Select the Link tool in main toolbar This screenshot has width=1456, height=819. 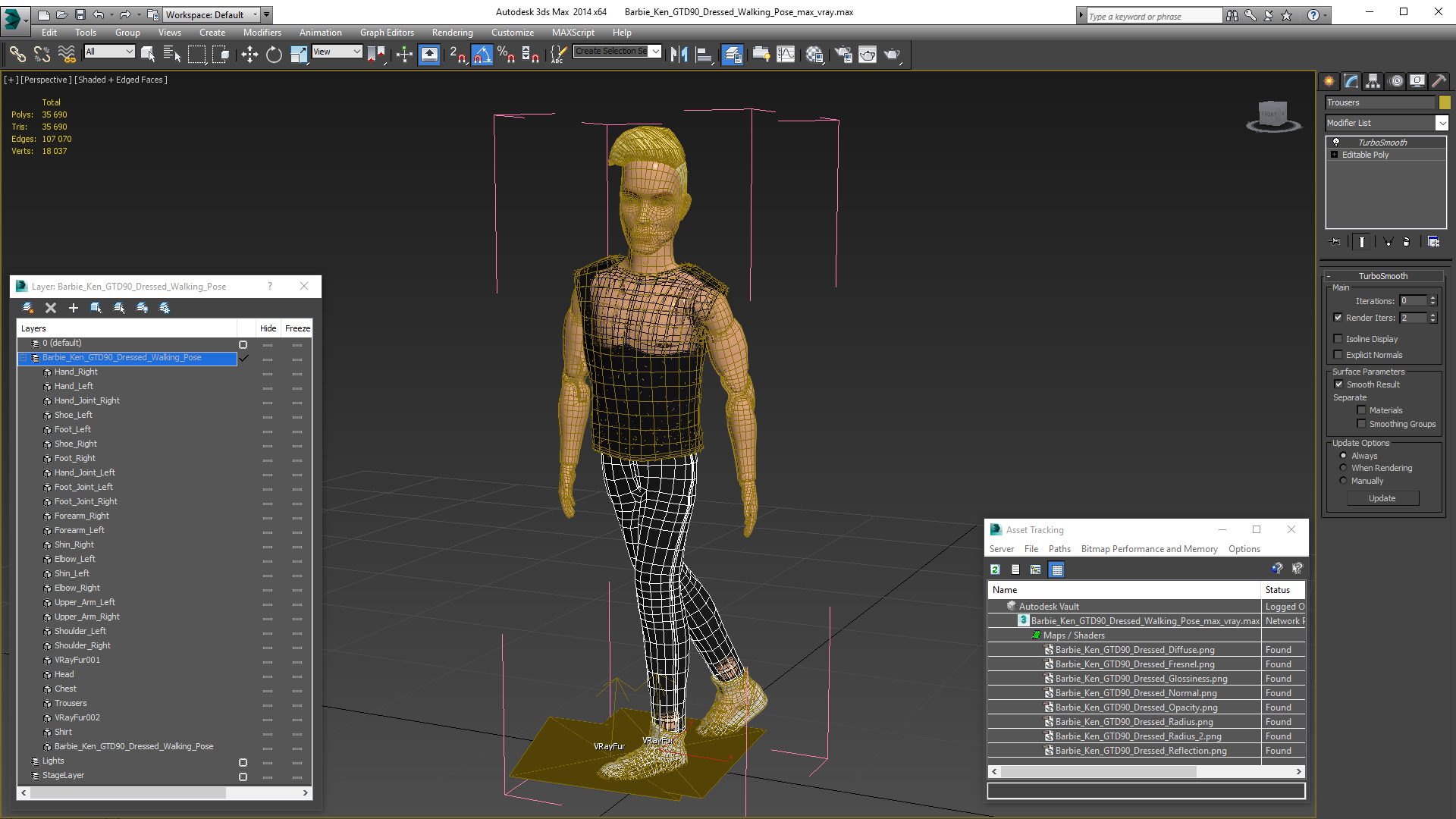point(17,54)
